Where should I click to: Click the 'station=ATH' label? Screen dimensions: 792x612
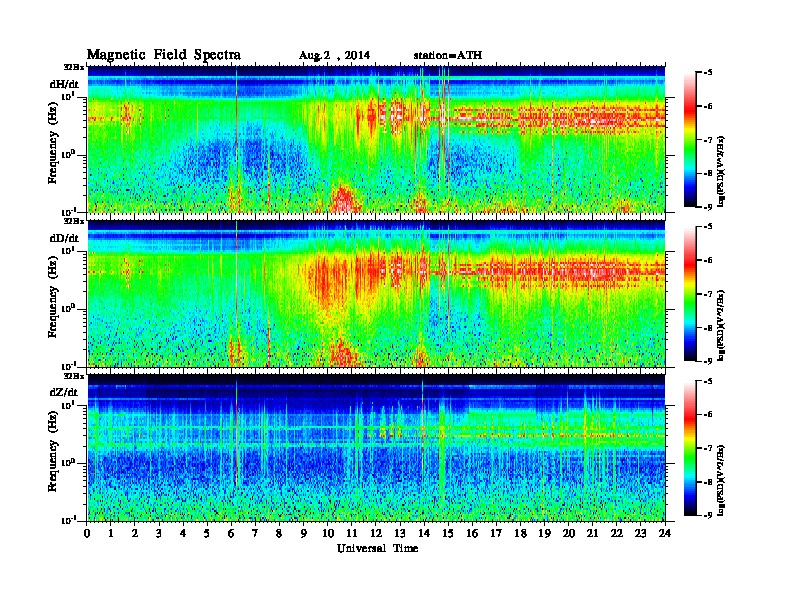[x=448, y=55]
